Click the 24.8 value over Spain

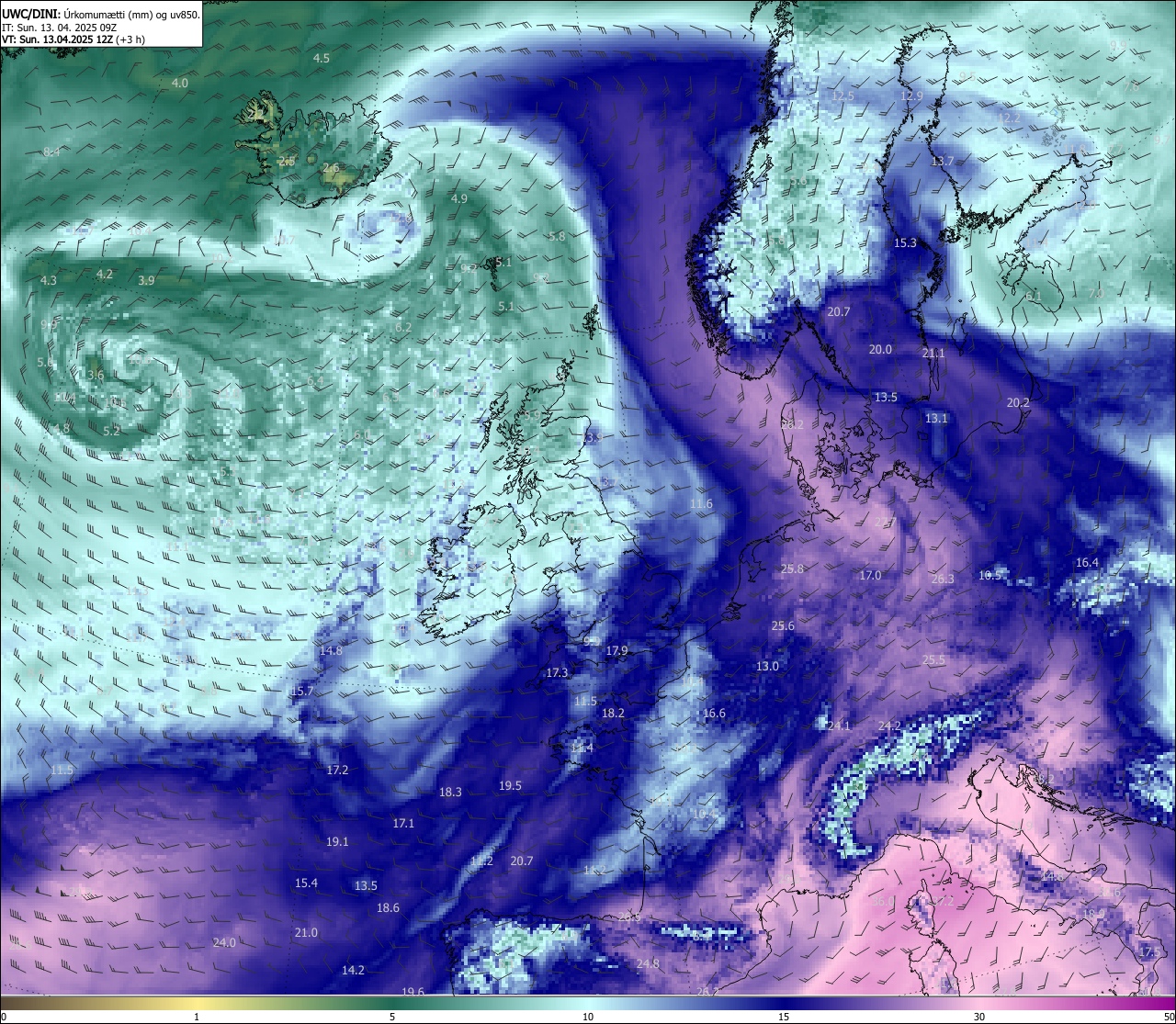[x=648, y=963]
